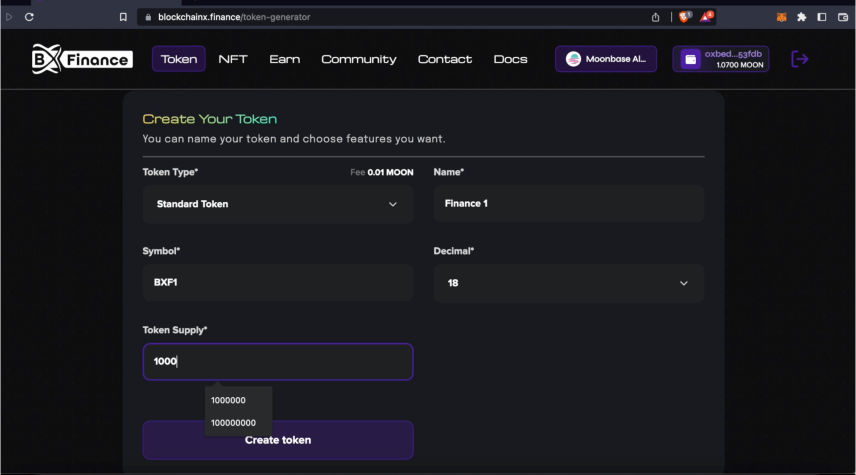Click the logout arrow icon
The height and width of the screenshot is (475, 856).
tap(799, 59)
